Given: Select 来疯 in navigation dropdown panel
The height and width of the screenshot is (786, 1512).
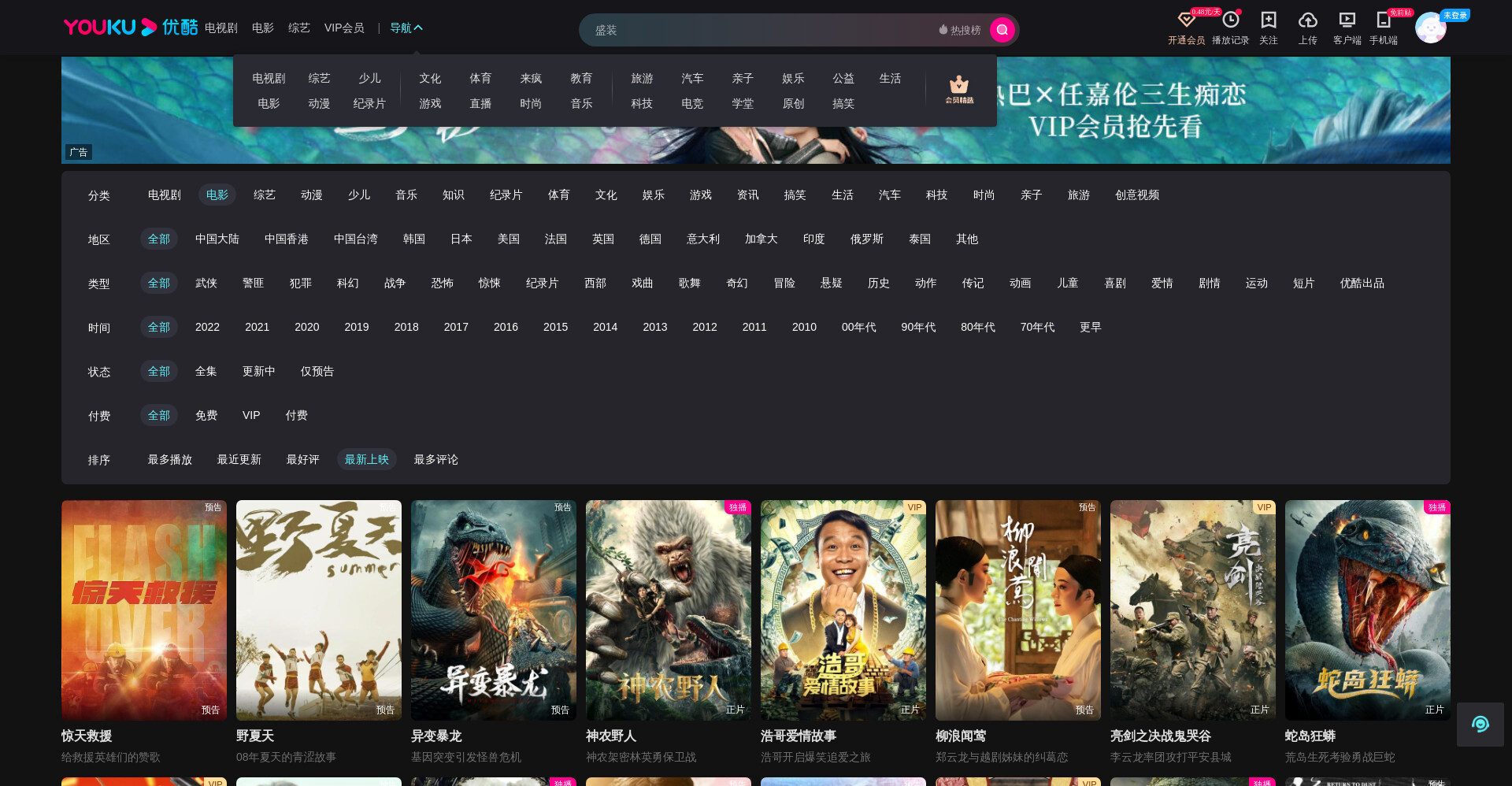Looking at the screenshot, I should (x=531, y=78).
